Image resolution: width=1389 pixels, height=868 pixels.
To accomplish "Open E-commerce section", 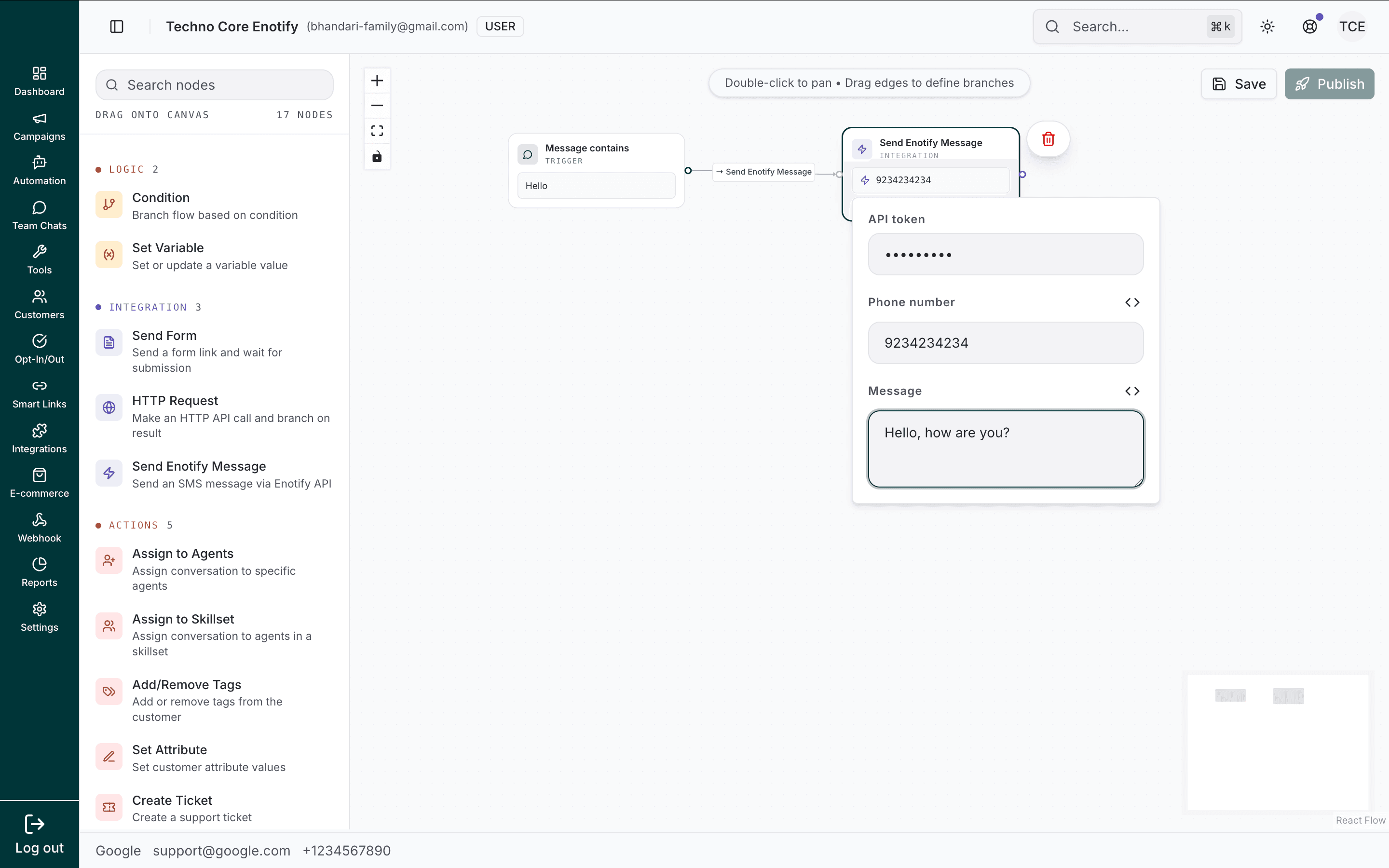I will [40, 483].
